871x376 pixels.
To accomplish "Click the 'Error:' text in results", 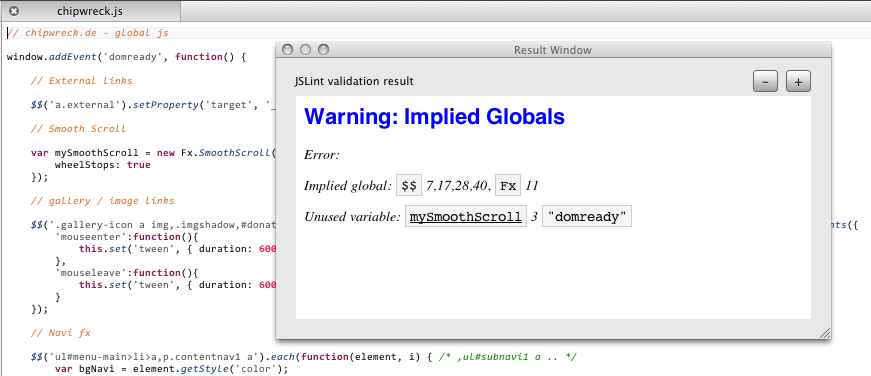I will click(322, 155).
